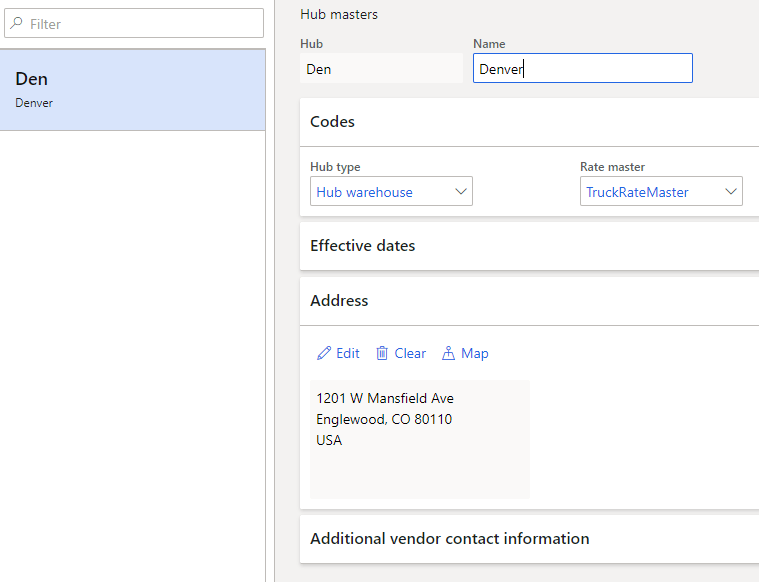Click the Edit address text button

coord(348,353)
